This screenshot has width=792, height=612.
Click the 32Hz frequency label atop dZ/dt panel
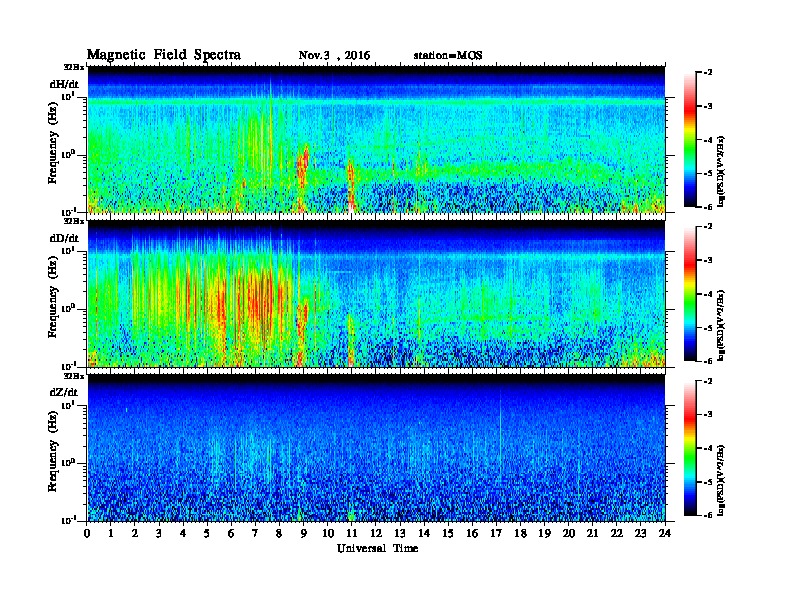(x=74, y=376)
